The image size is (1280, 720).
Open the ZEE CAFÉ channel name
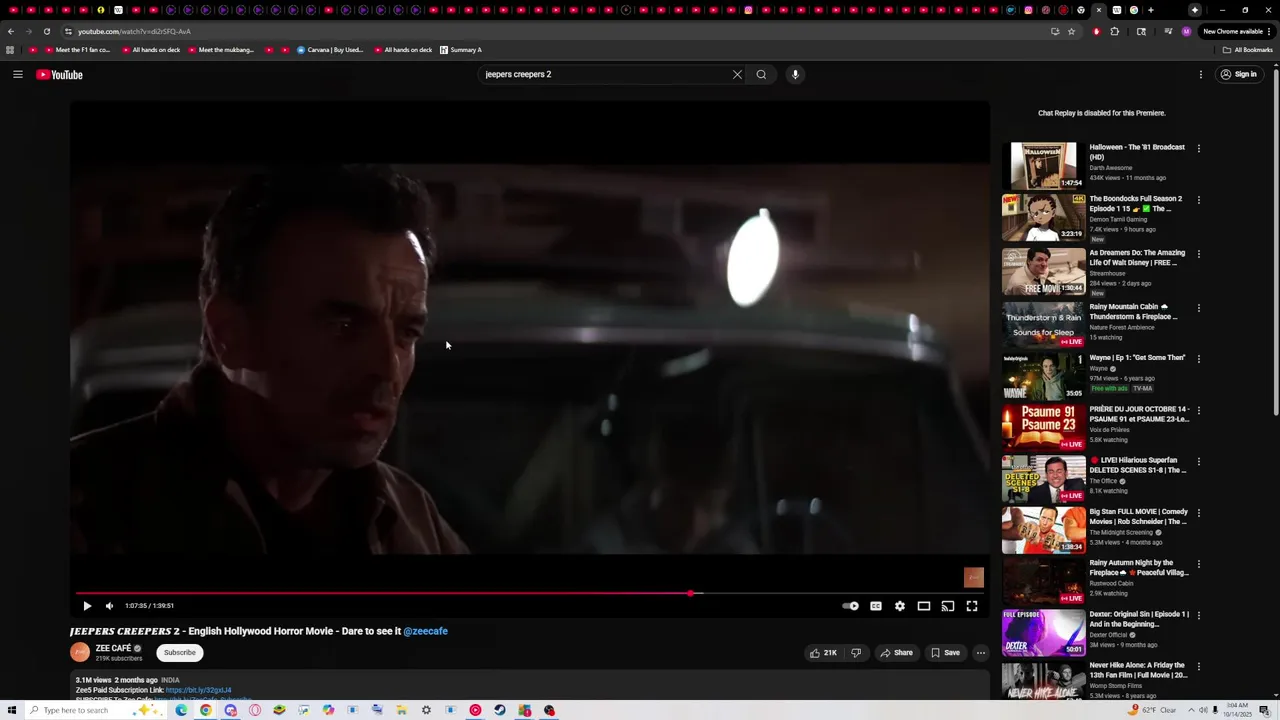tap(114, 648)
